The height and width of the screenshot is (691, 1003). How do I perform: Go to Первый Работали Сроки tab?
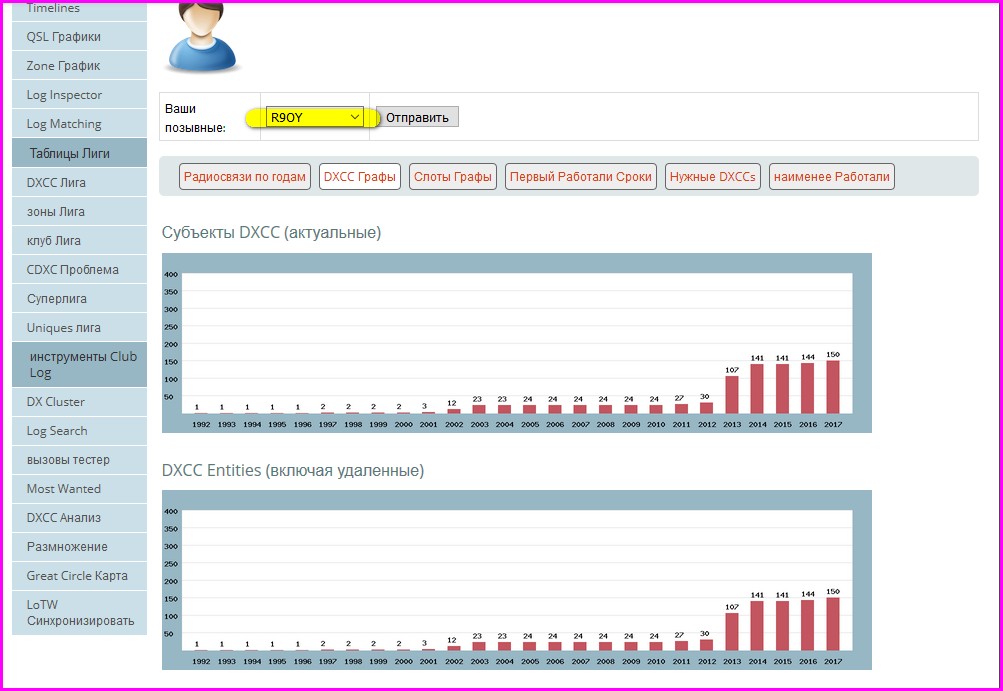pyautogui.click(x=581, y=177)
